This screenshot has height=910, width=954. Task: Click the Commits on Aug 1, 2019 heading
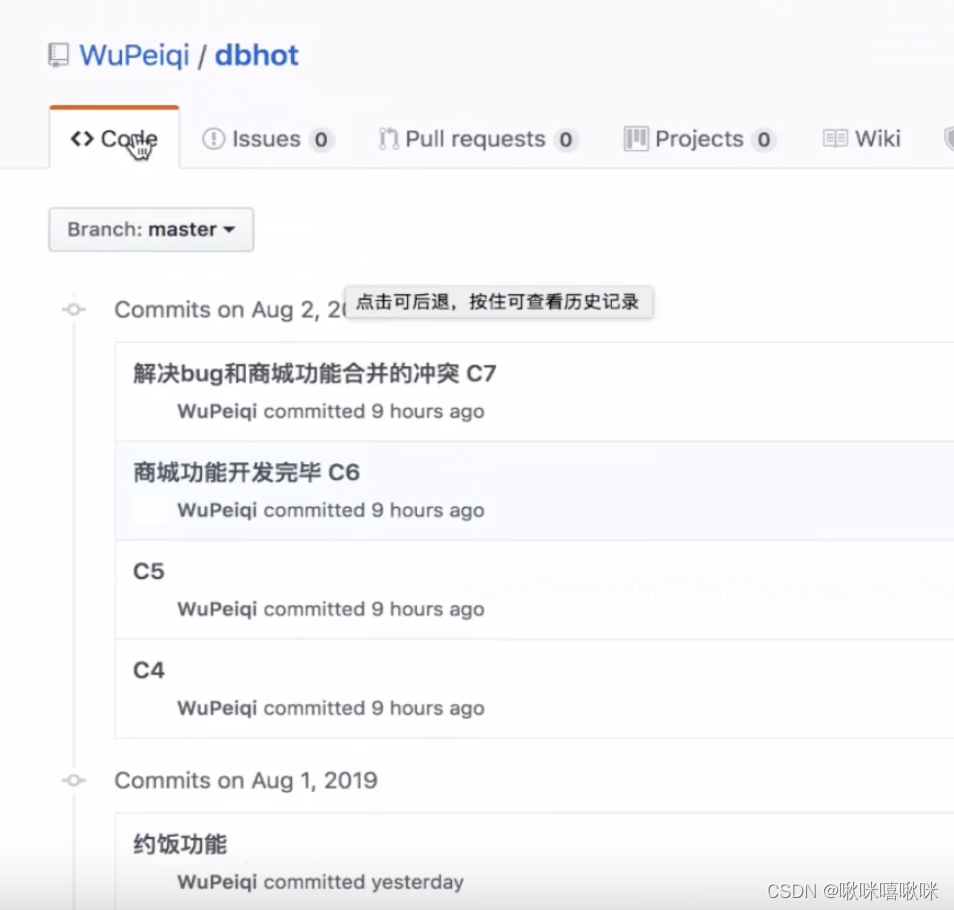(246, 780)
